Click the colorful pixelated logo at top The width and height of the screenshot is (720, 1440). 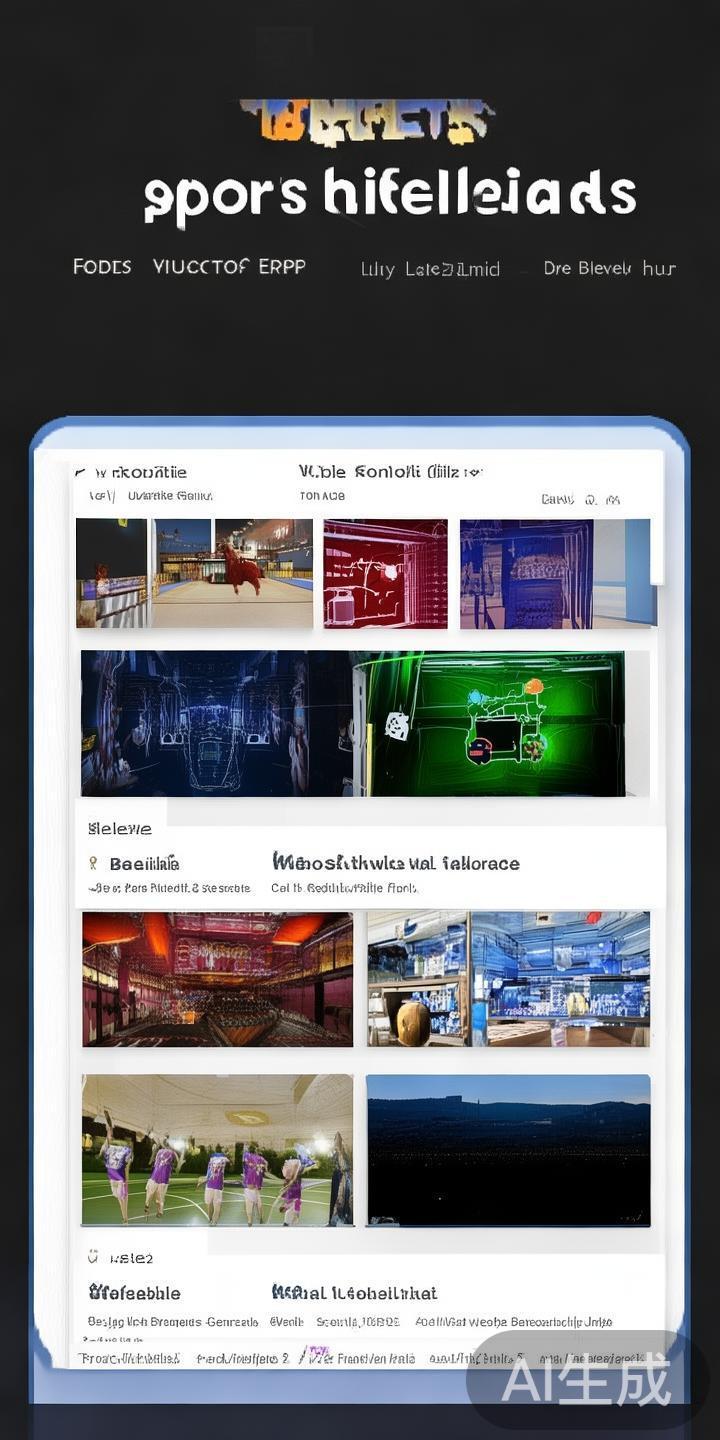coord(366,122)
